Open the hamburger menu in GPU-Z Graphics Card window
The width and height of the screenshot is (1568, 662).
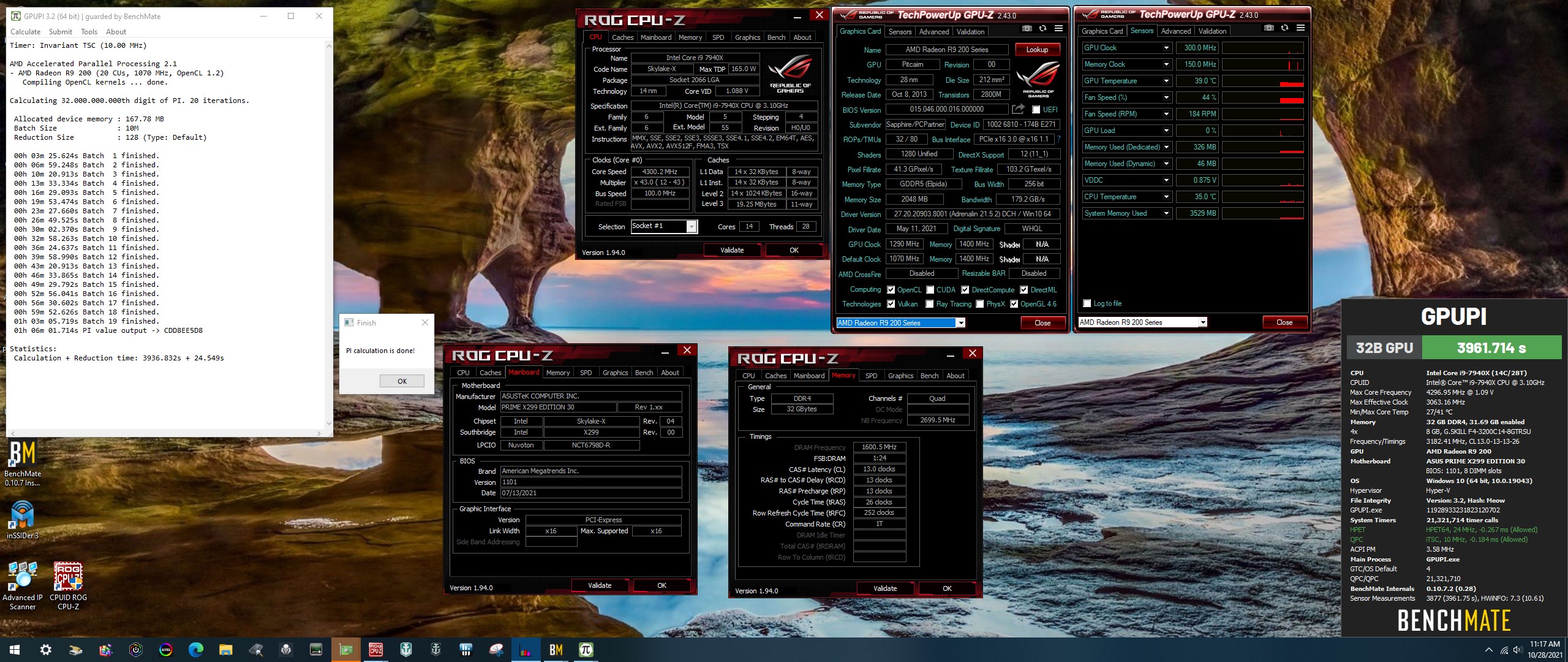[x=1058, y=28]
